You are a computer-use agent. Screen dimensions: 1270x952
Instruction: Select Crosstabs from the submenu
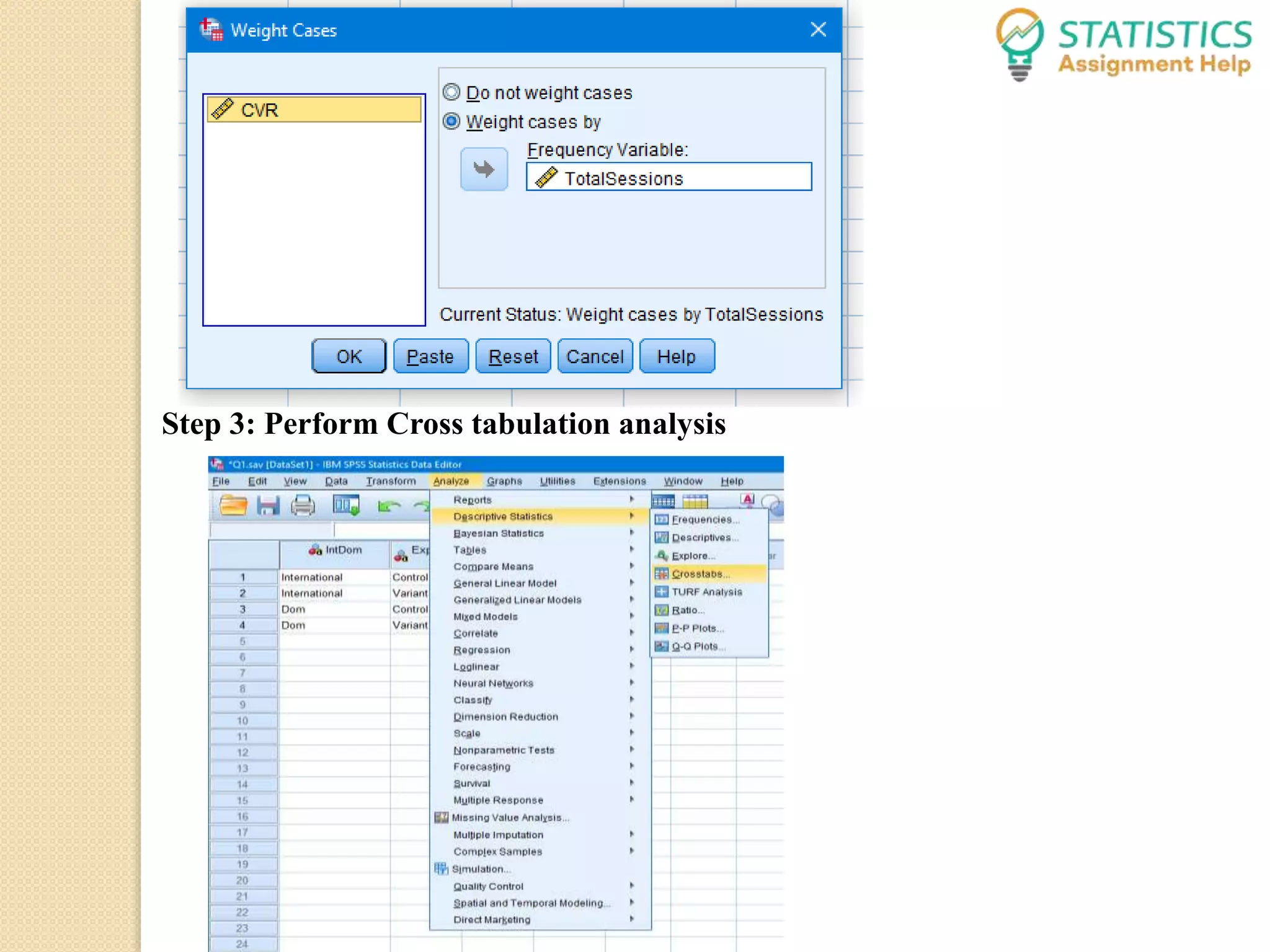click(x=709, y=574)
